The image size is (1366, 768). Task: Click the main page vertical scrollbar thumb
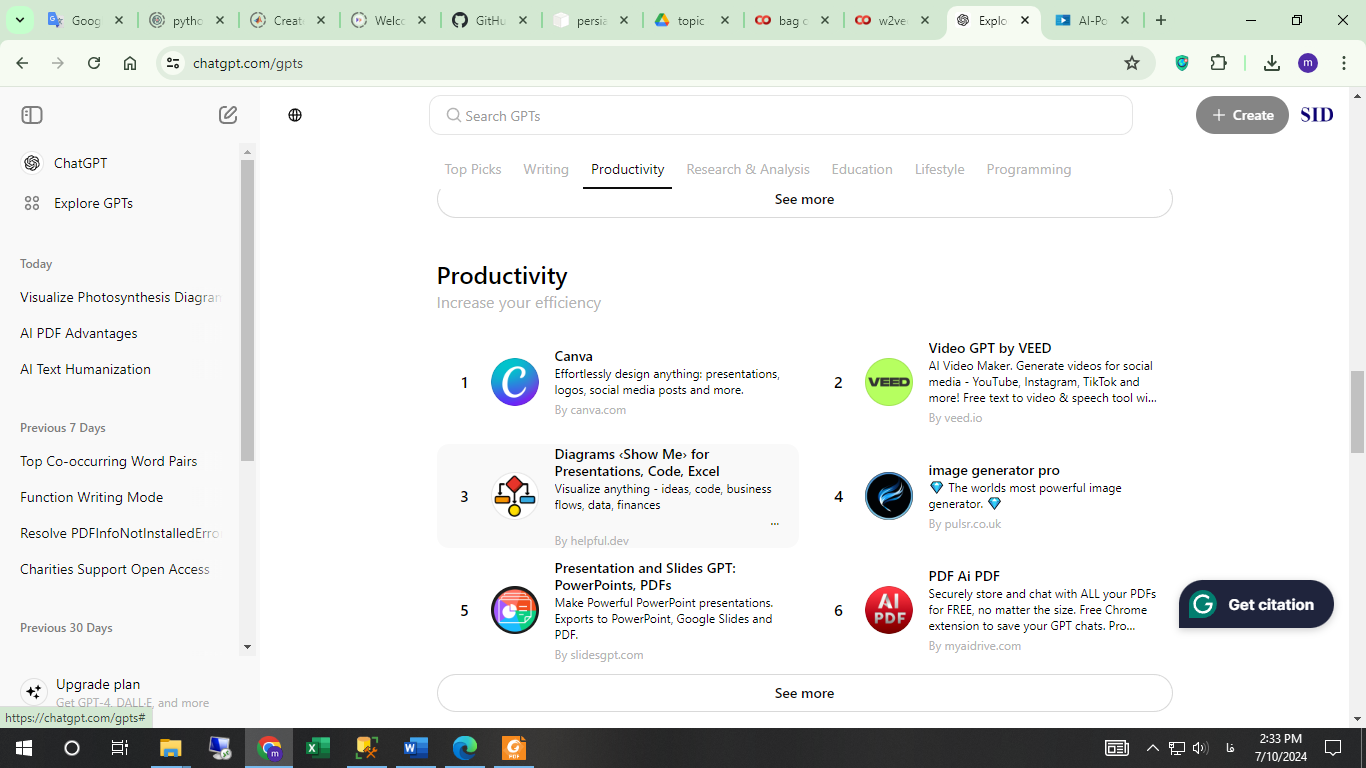pos(1357,411)
